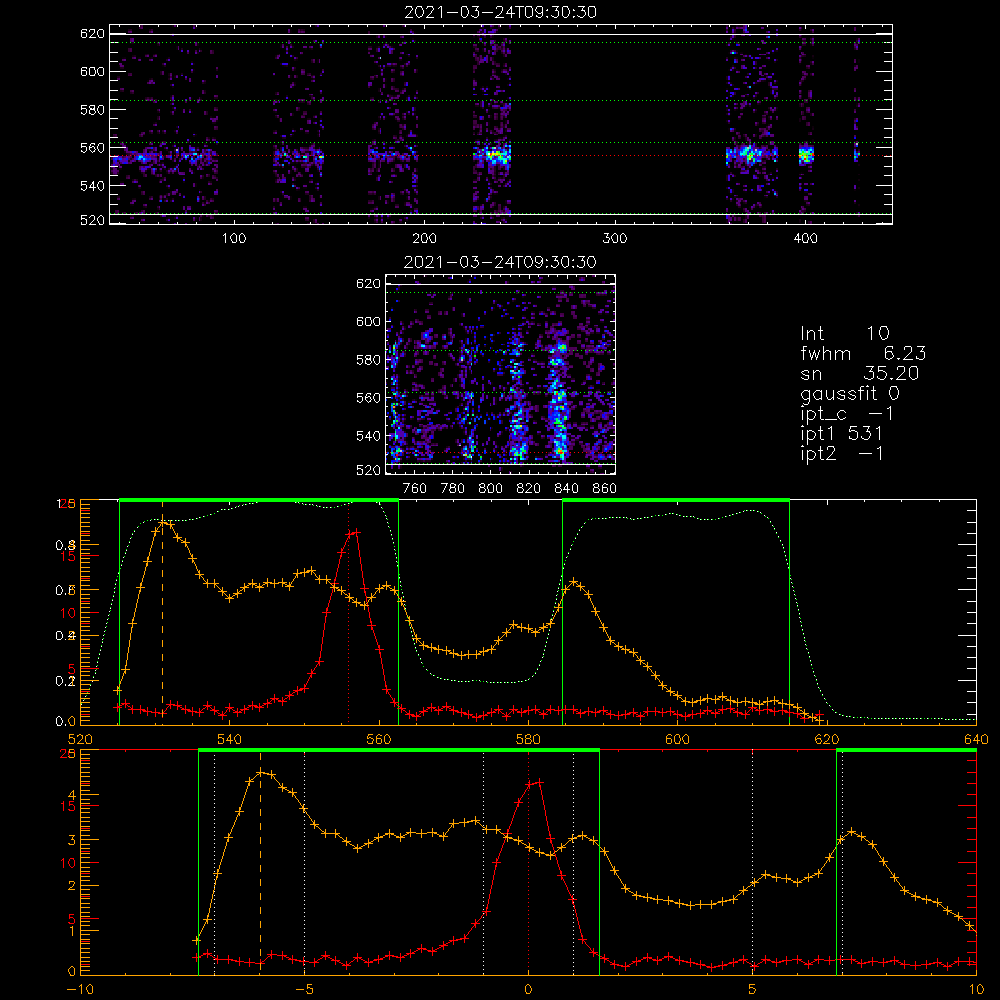This screenshot has width=1000, height=1000.
Task: Click x-axis label 0 of bottom plot
Action: (528, 990)
